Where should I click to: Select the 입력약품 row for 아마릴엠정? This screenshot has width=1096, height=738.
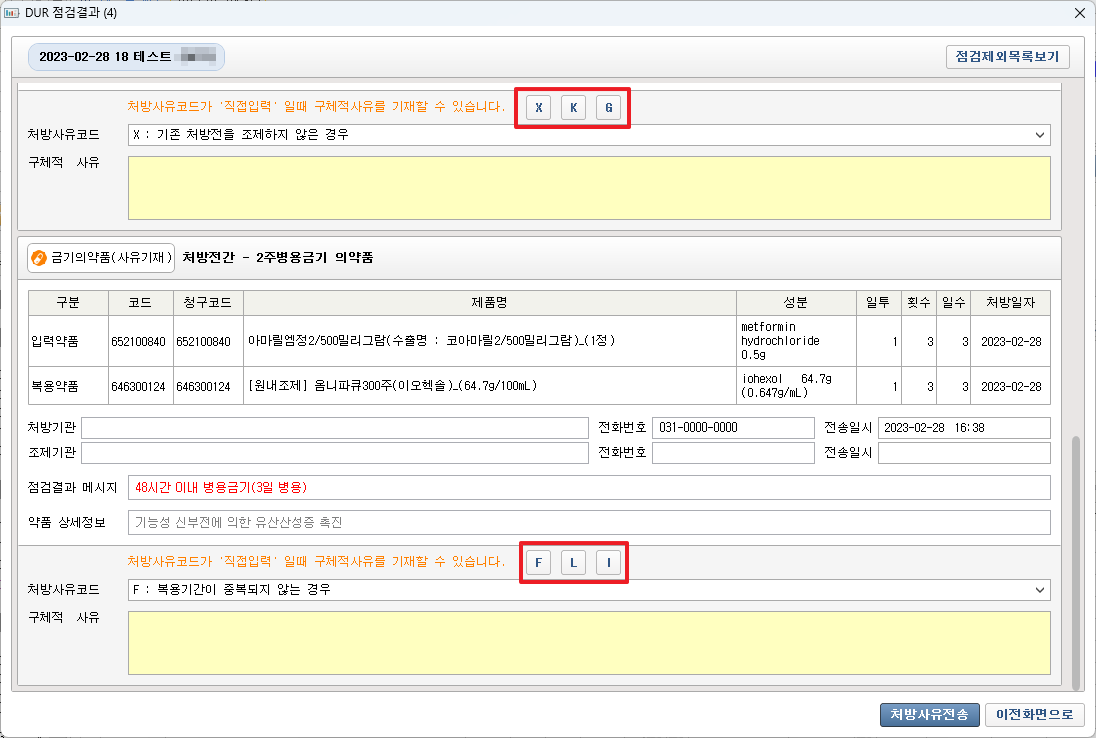tap(490, 341)
